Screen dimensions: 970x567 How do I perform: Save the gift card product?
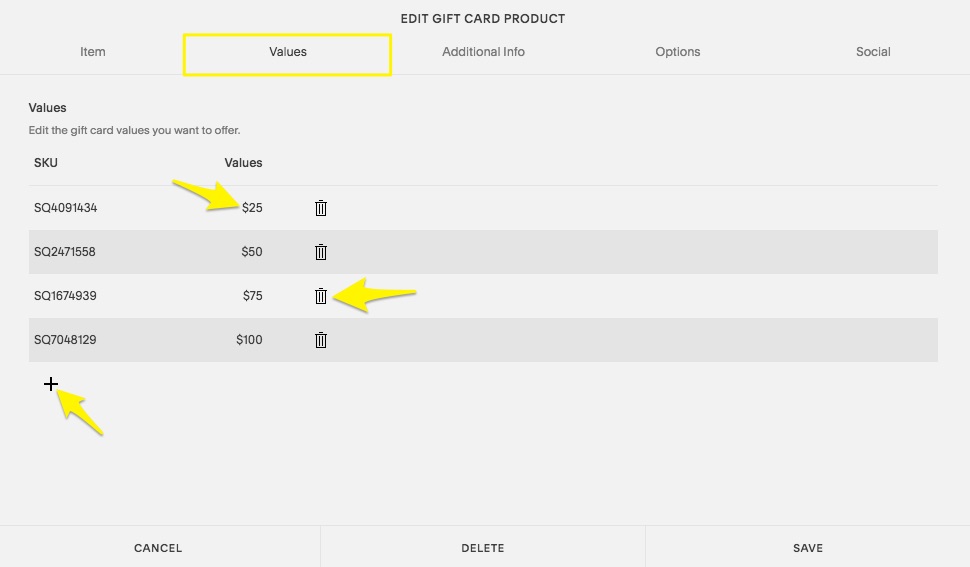click(x=808, y=548)
